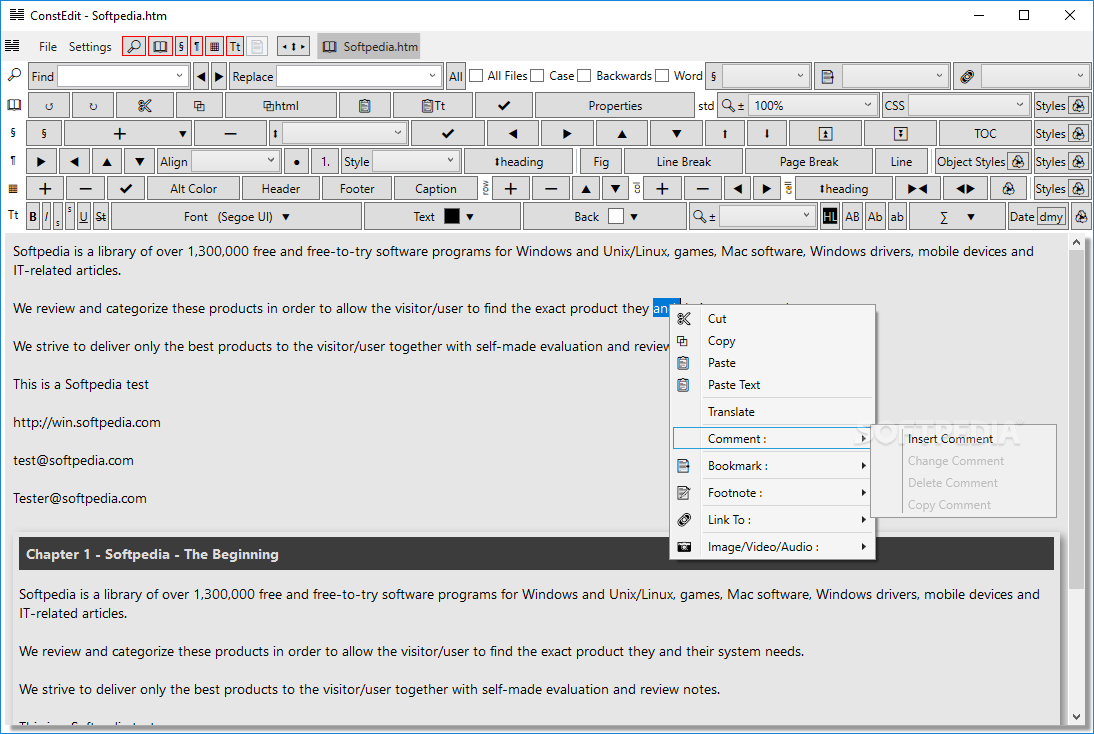Image resolution: width=1094 pixels, height=734 pixels.
Task: Click the Find next right arrow
Action: pyautogui.click(x=219, y=76)
